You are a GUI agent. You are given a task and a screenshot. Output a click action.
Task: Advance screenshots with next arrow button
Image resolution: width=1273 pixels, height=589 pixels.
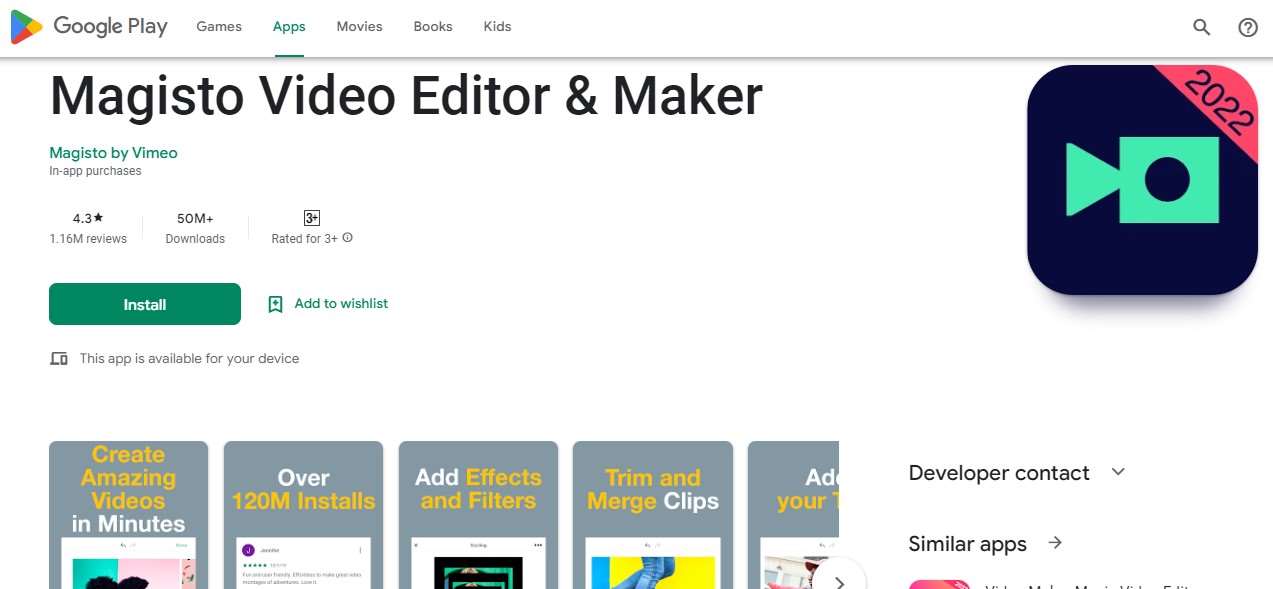tap(839, 581)
